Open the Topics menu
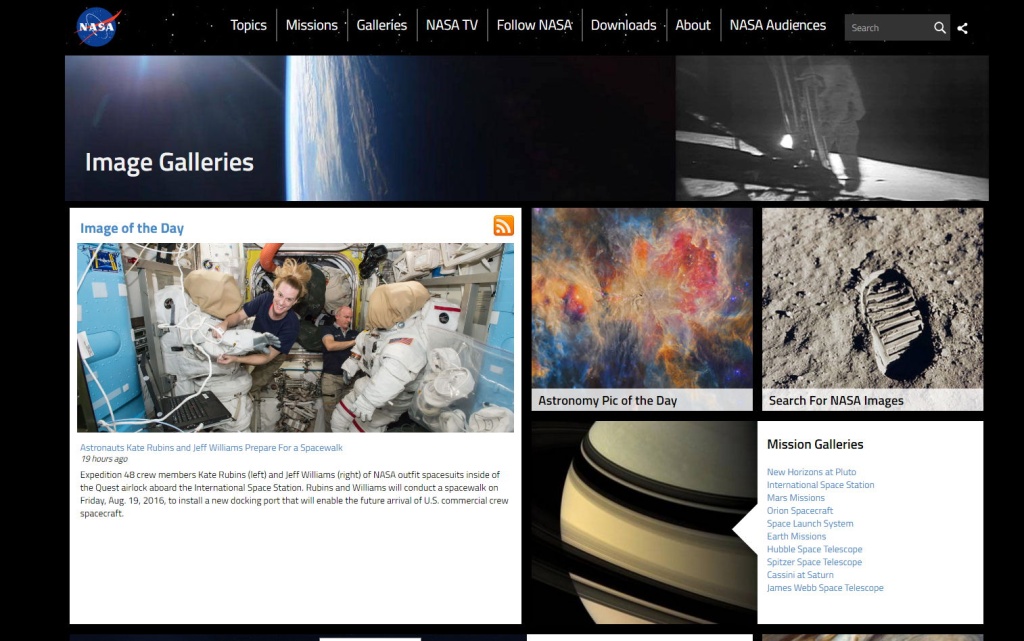 click(x=248, y=25)
